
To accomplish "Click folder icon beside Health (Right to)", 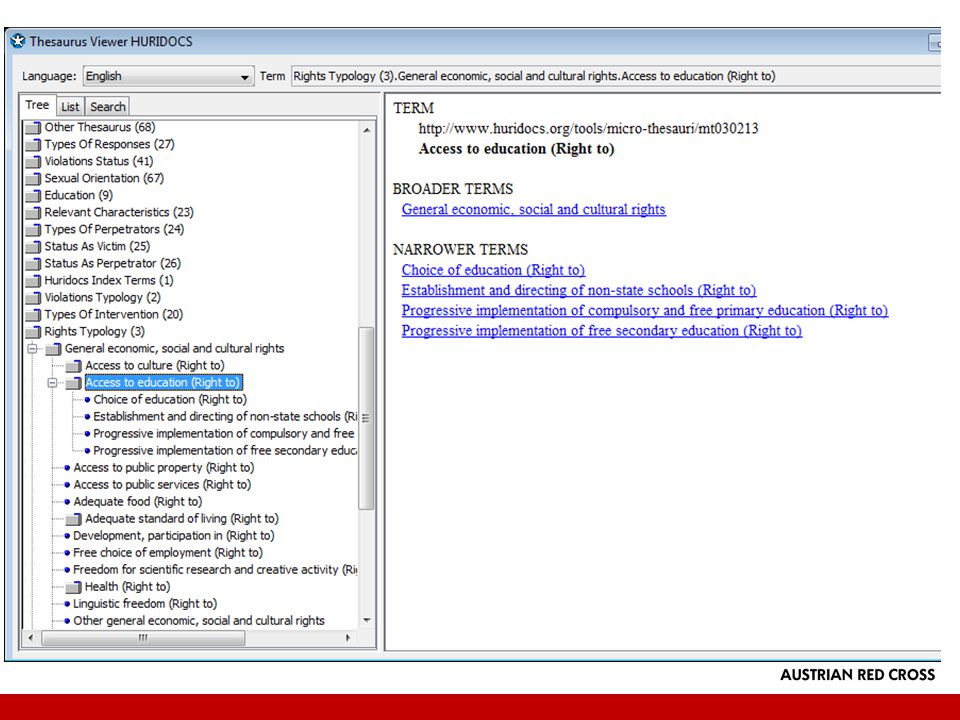I will point(73,587).
